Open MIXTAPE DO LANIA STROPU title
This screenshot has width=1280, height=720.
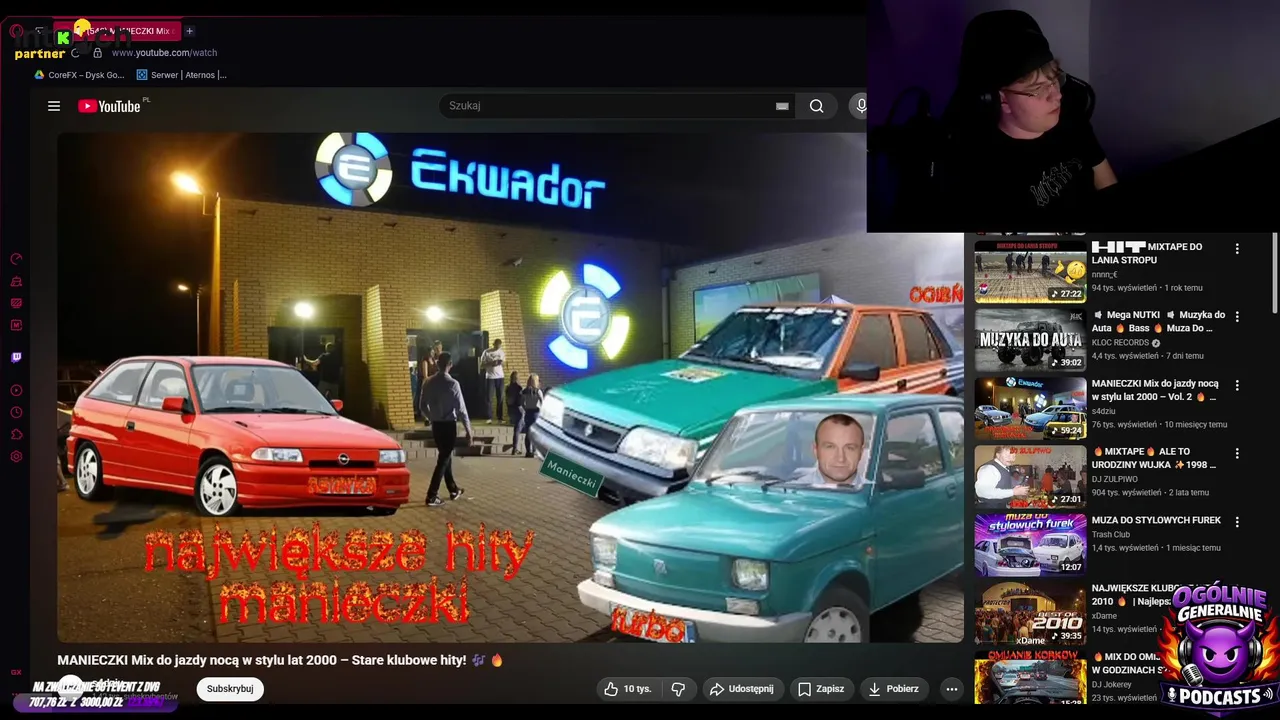pos(1147,253)
